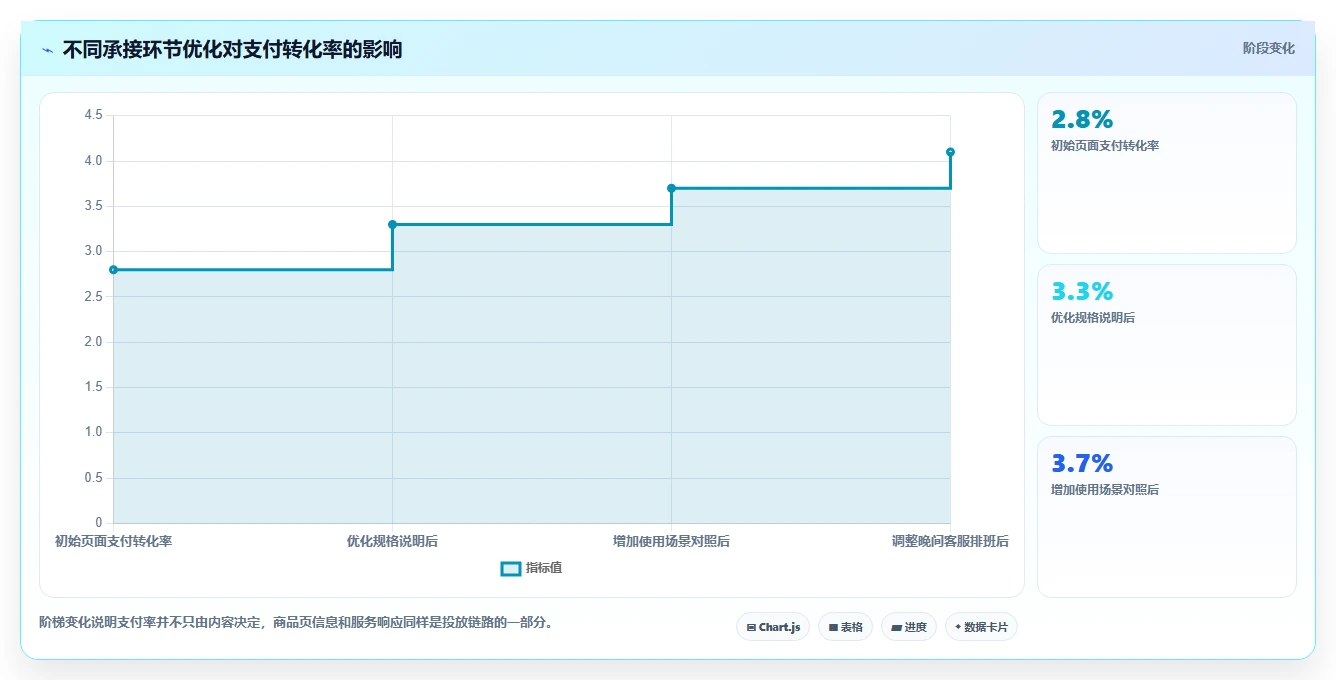Open the 进度 chip
This screenshot has width=1336, height=680.
(x=909, y=627)
